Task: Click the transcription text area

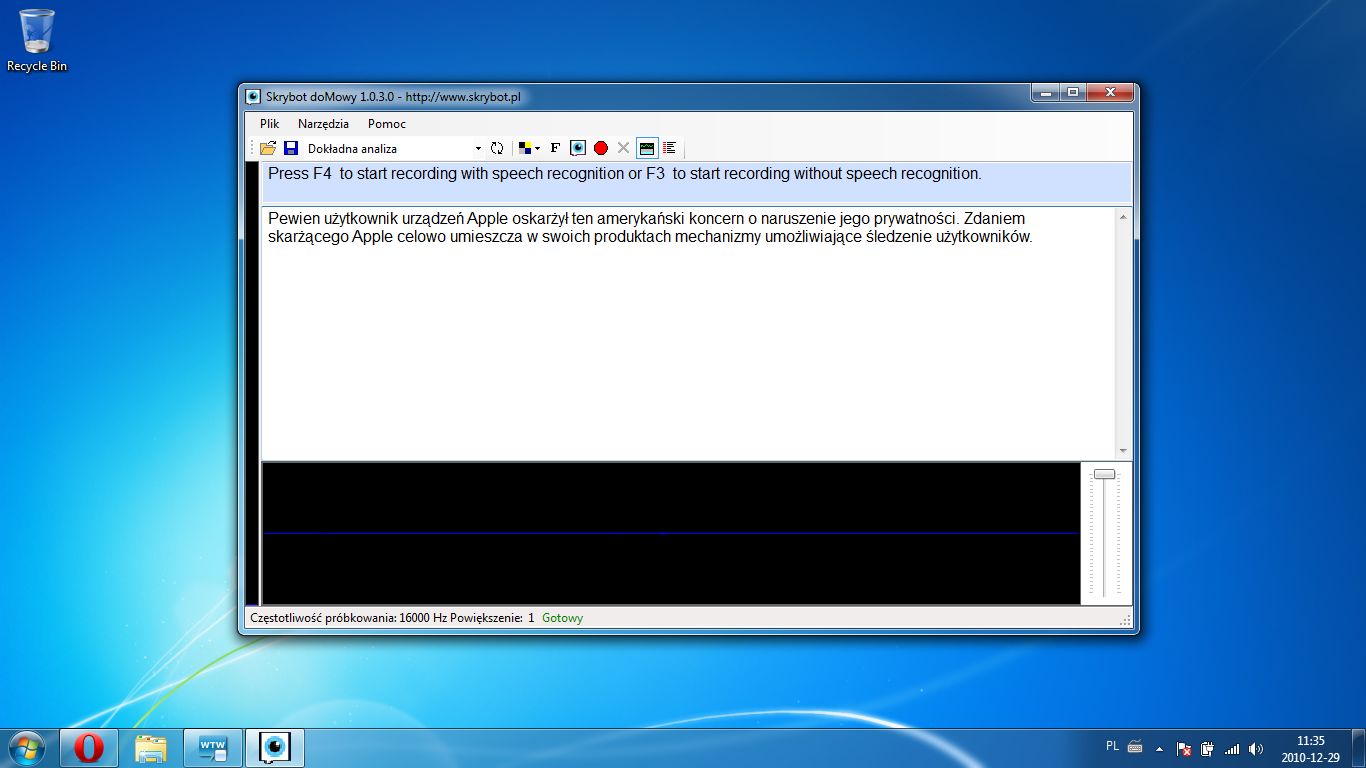Action: coord(689,333)
